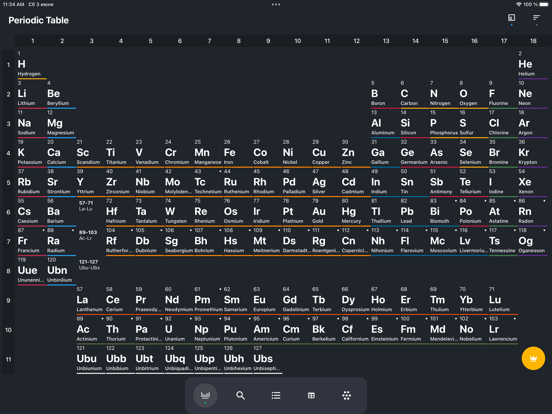Viewport: 552px width, 414px height.
Task: Select the Helium element cell
Action: [x=533, y=65]
